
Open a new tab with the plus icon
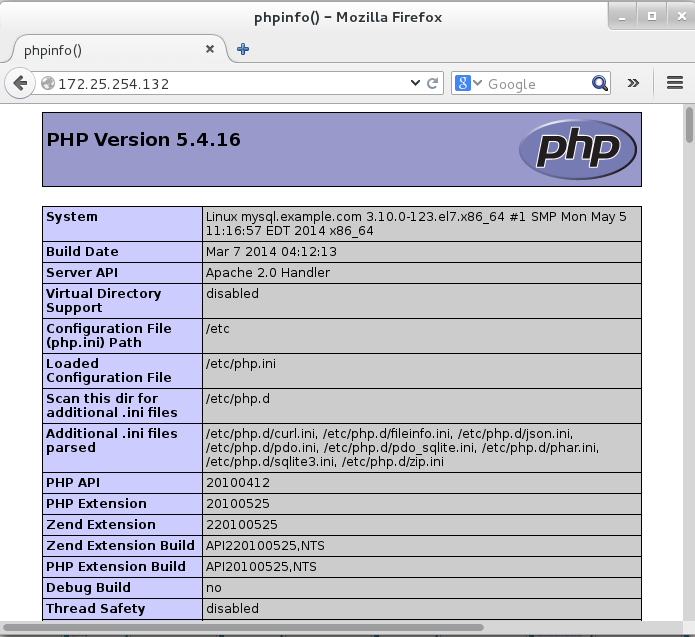coord(243,49)
